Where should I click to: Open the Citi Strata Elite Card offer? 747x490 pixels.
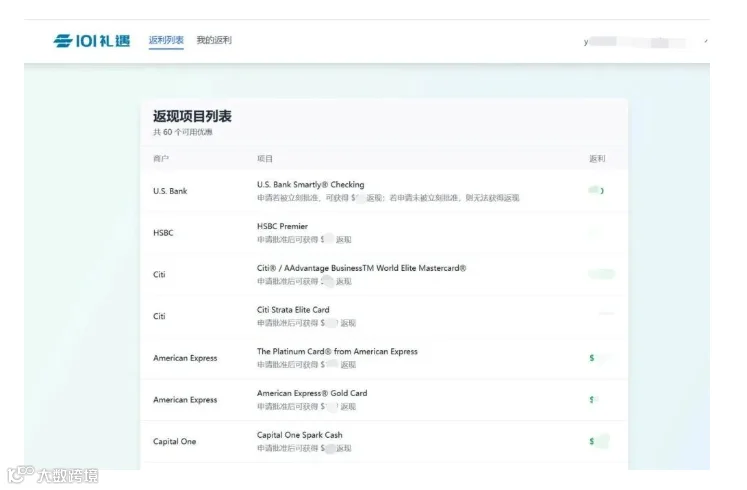pyautogui.click(x=293, y=310)
